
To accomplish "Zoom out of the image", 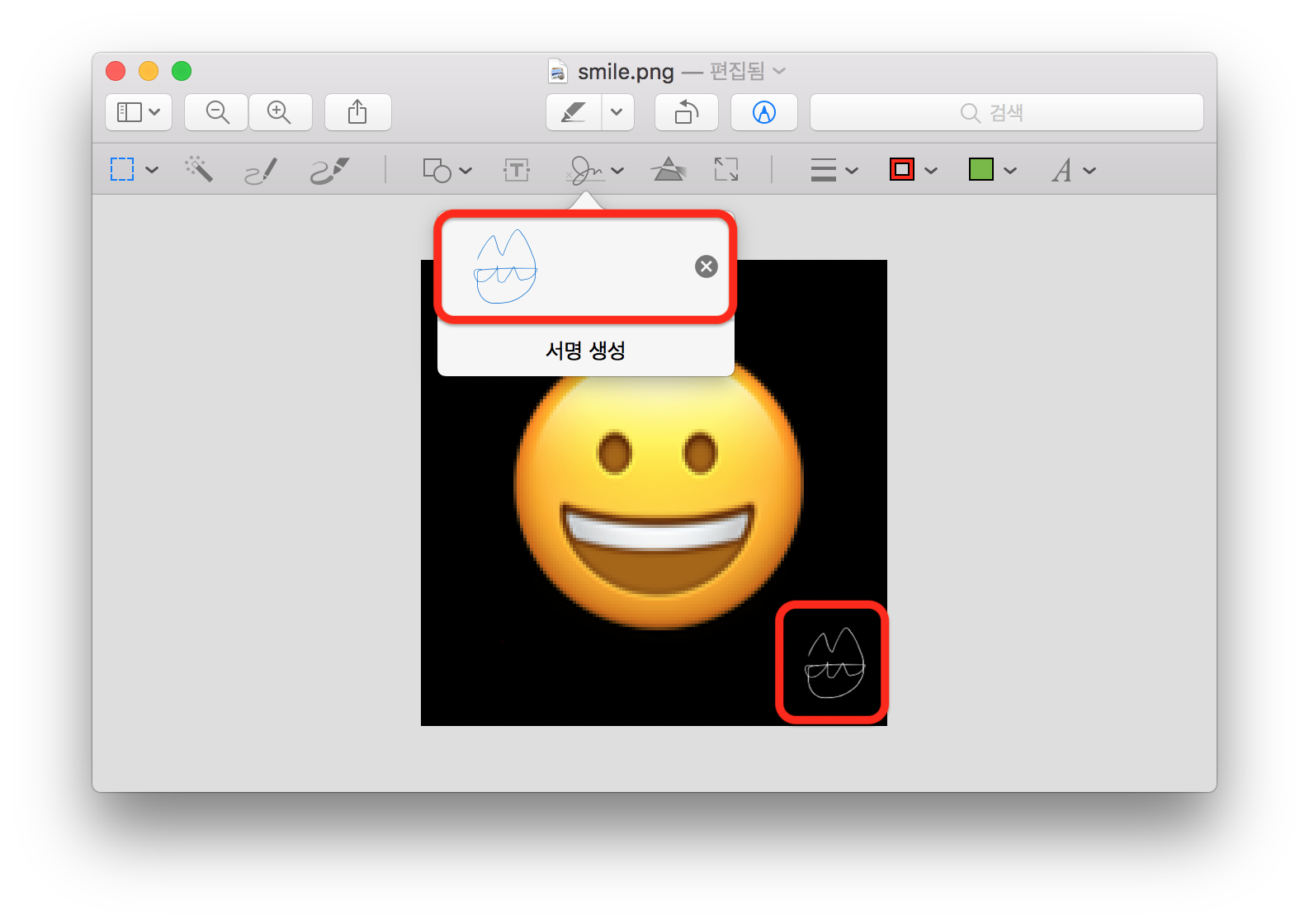I will pos(217,112).
